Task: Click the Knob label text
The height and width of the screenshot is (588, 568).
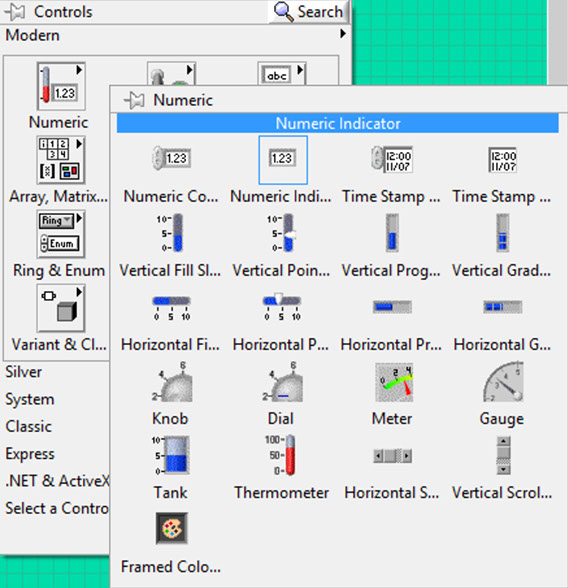Action: pos(170,419)
